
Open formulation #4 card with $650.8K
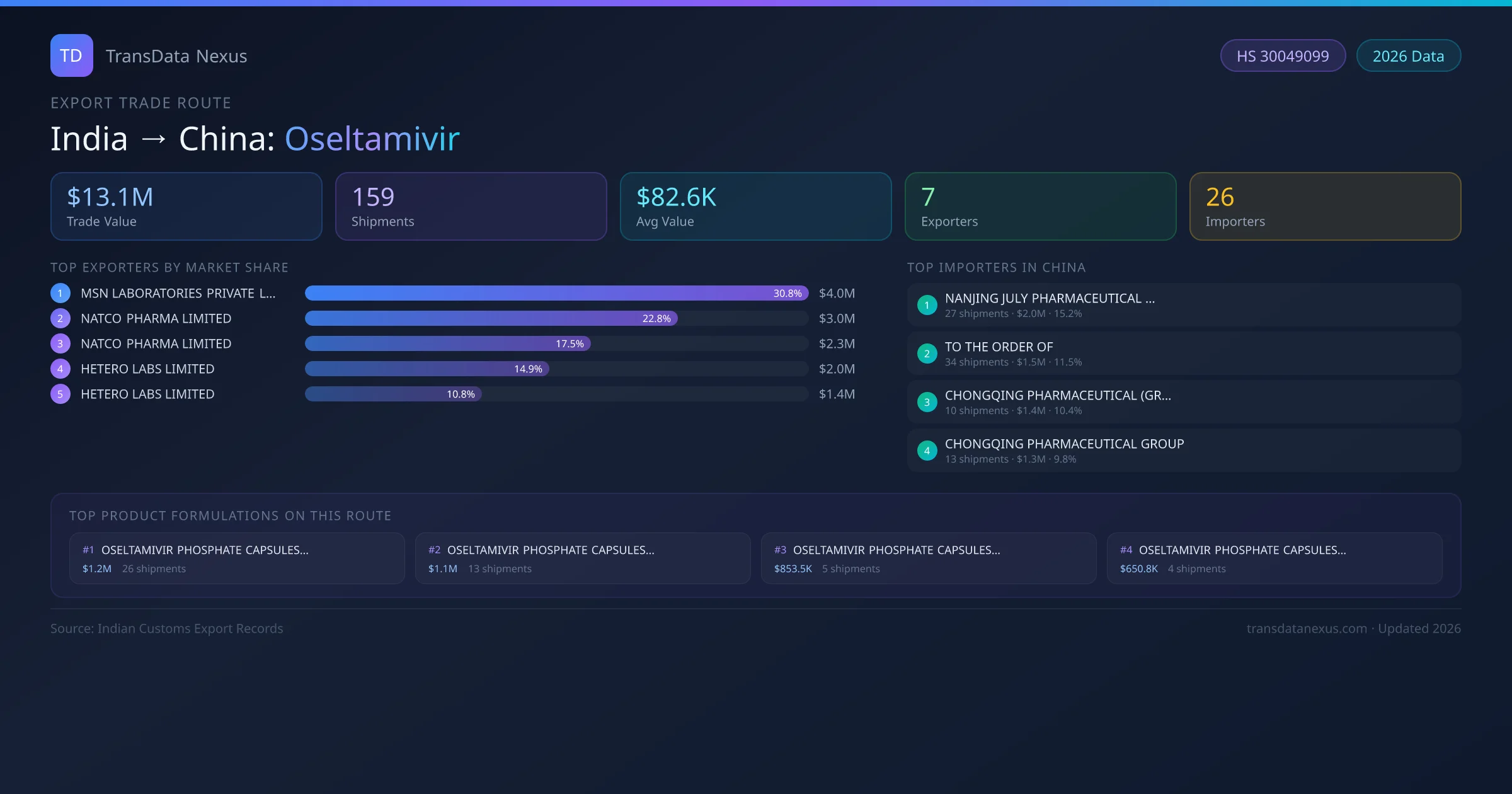[1274, 558]
